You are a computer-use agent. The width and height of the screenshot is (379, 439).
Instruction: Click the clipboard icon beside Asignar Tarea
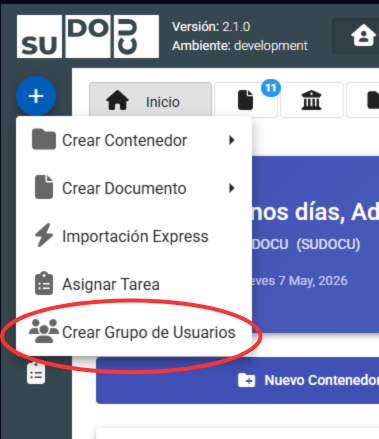(44, 284)
